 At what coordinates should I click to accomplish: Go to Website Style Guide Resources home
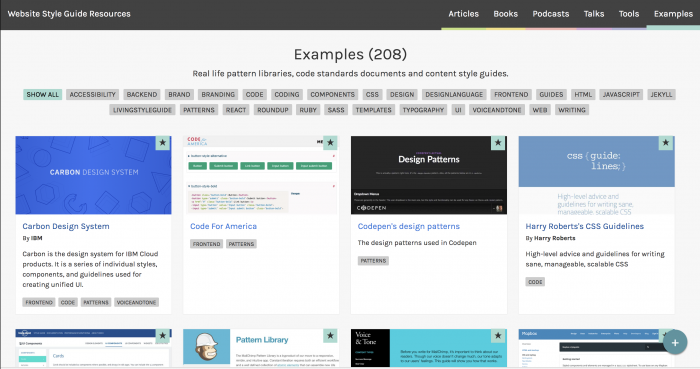coord(69,14)
